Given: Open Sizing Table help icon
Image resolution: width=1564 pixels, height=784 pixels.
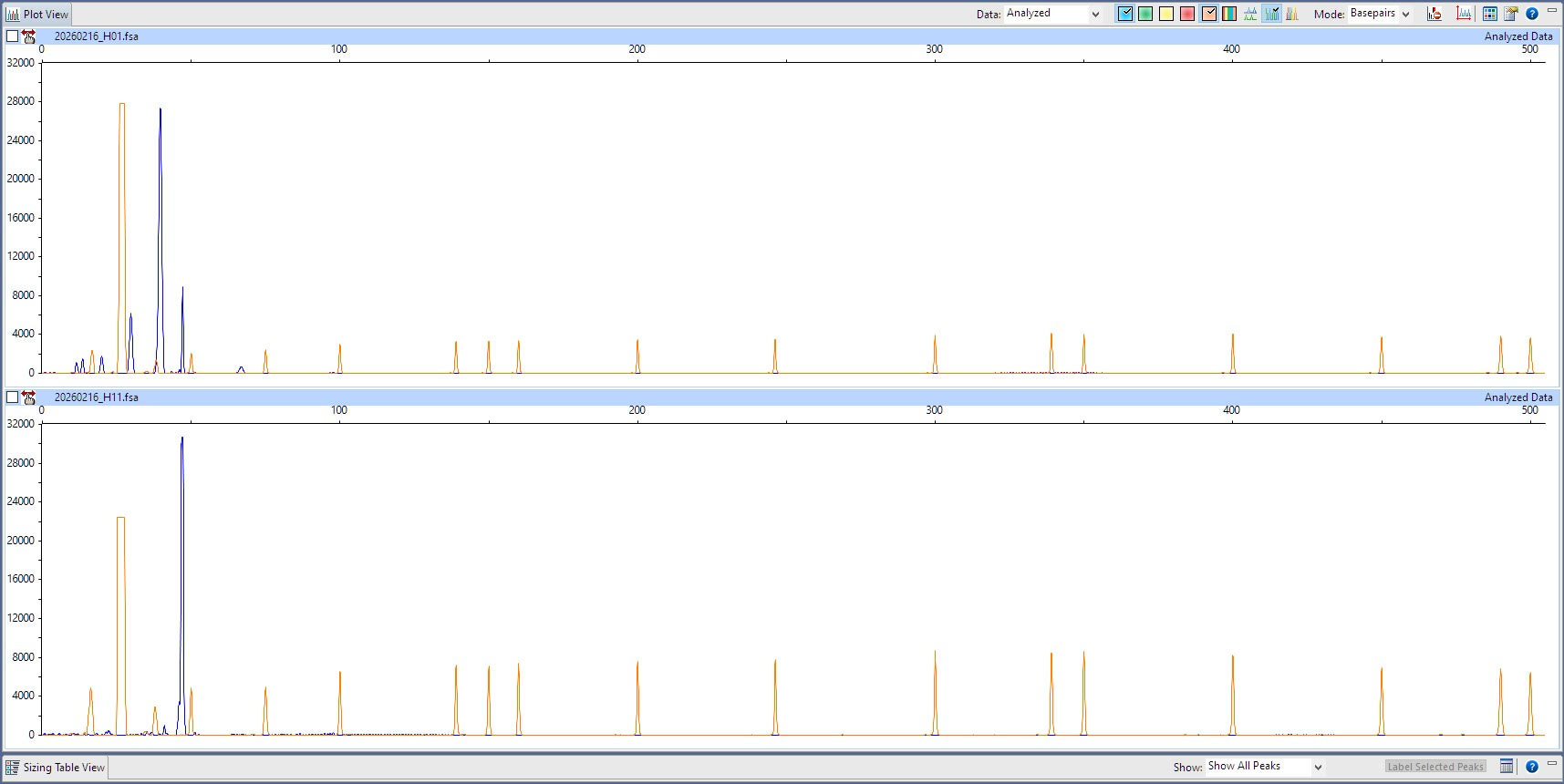Looking at the screenshot, I should pos(1532,767).
